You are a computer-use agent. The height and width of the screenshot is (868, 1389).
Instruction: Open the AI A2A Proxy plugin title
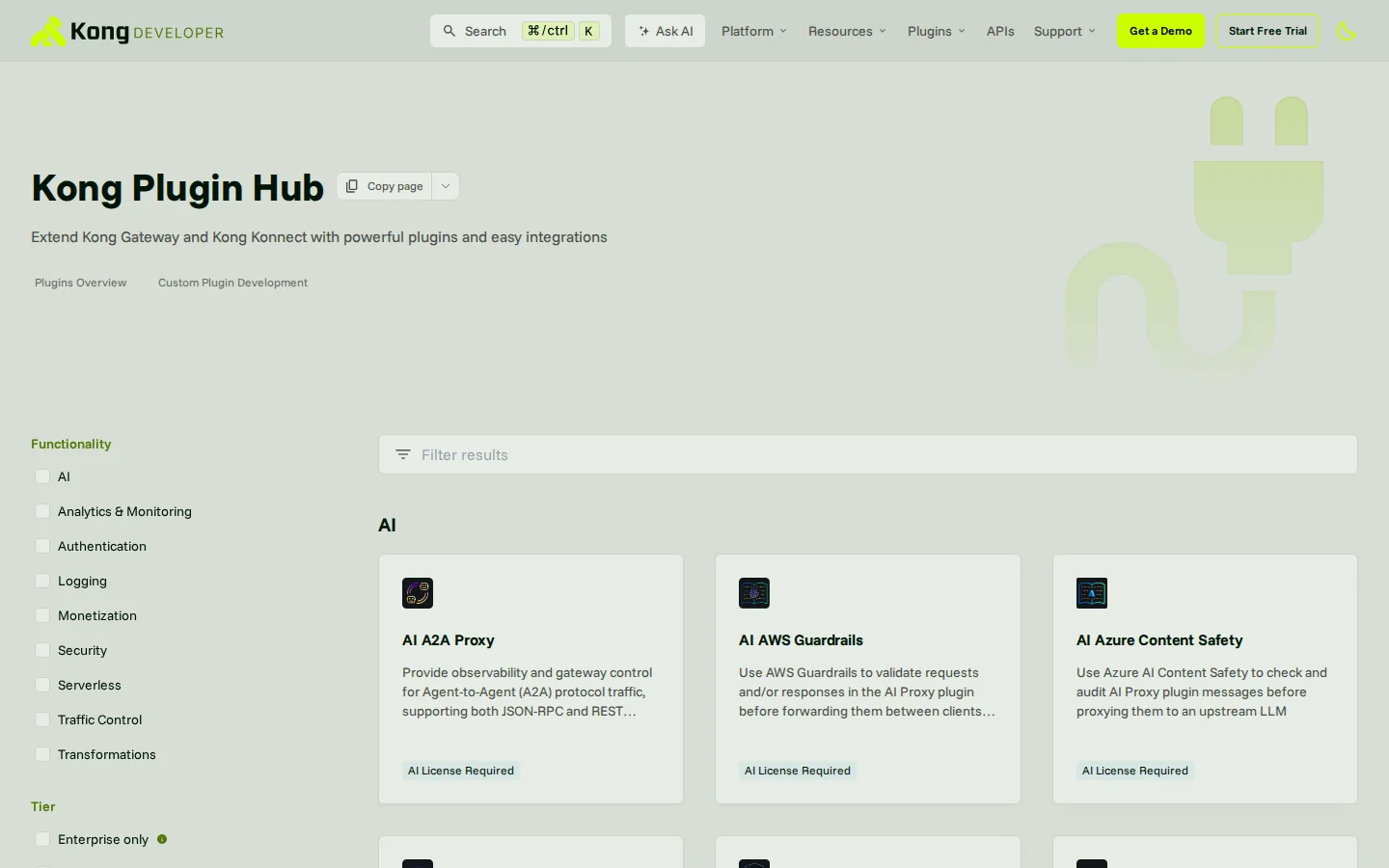point(449,640)
